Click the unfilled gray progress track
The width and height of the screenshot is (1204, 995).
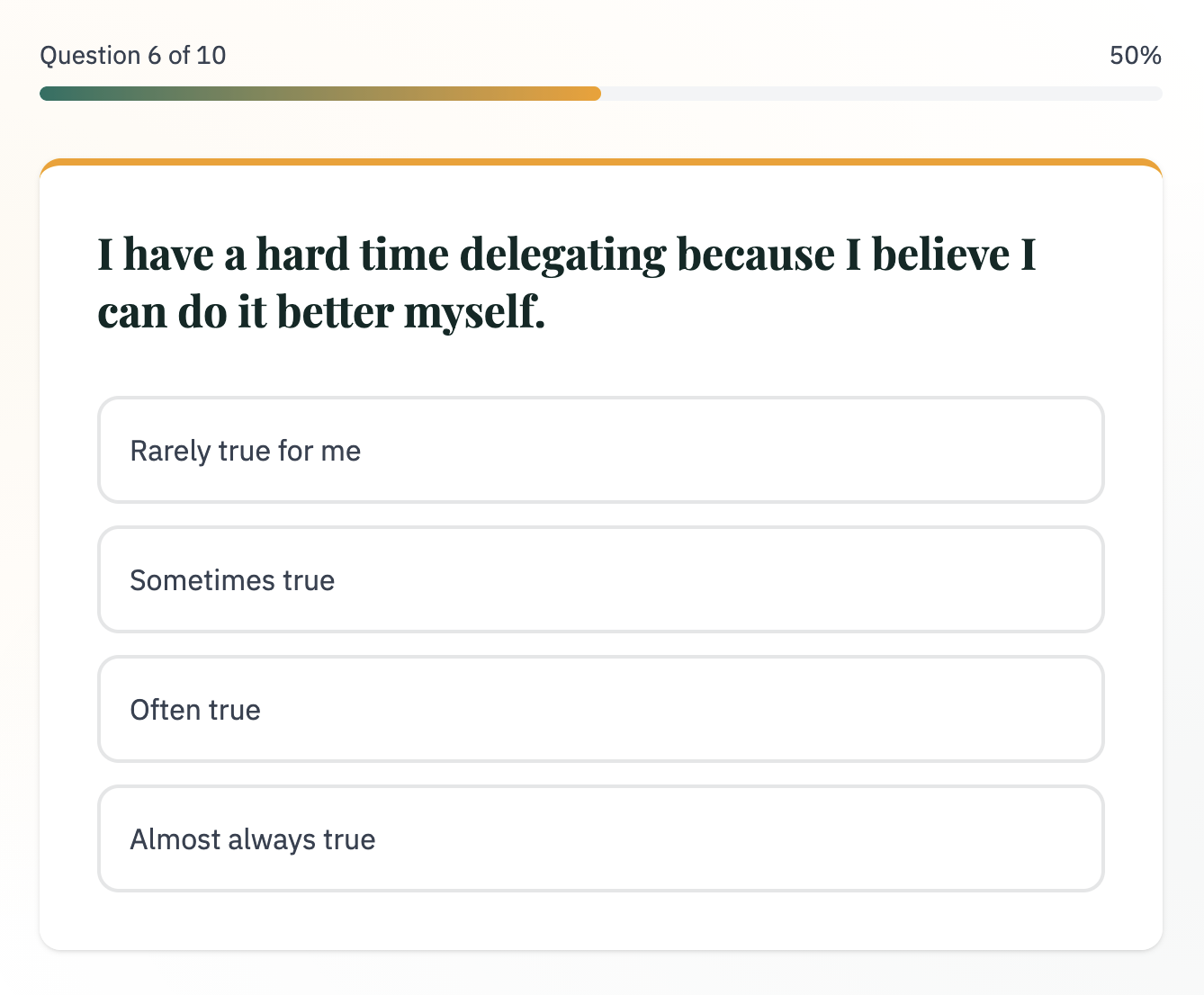882,93
